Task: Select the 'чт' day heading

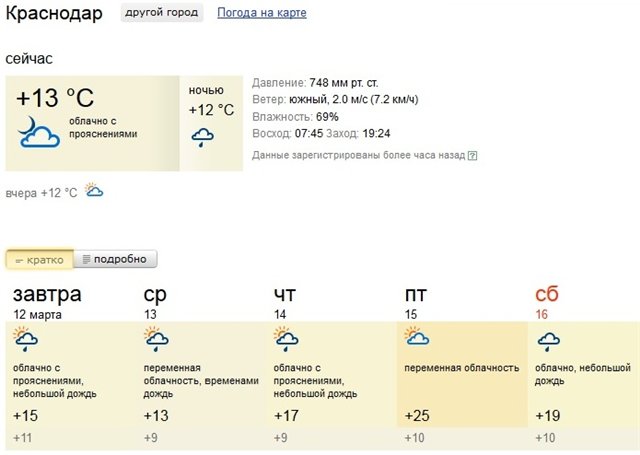Action: click(285, 294)
